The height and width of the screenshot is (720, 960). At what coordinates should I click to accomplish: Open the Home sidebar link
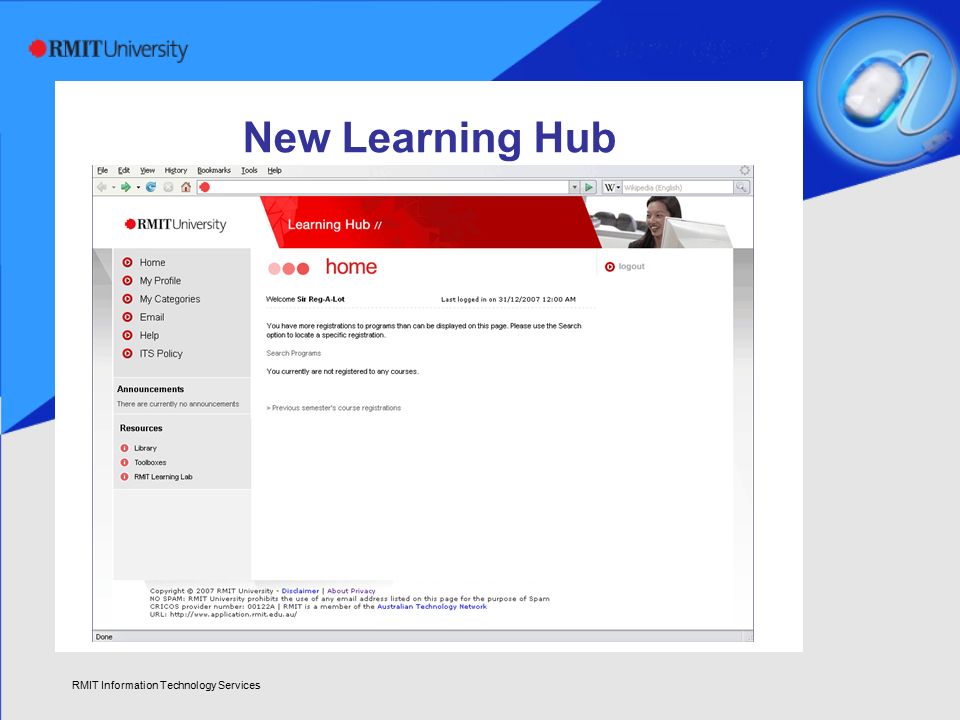(x=152, y=263)
